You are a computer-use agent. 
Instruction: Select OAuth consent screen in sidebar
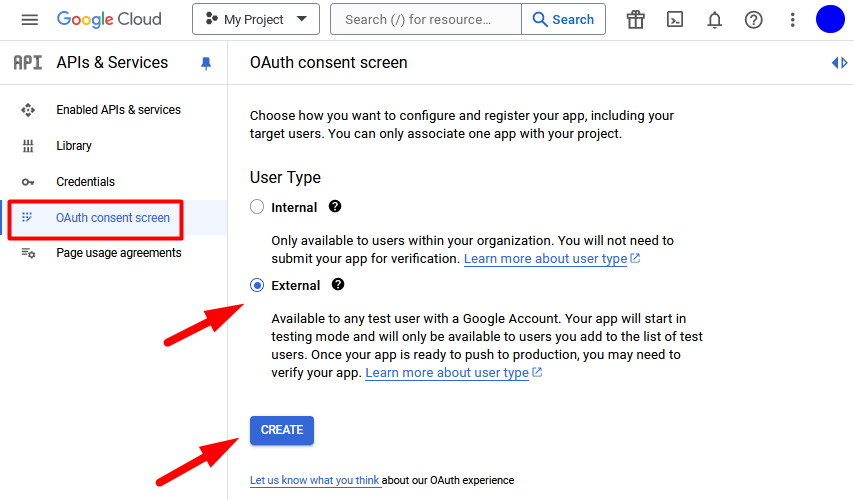(113, 217)
